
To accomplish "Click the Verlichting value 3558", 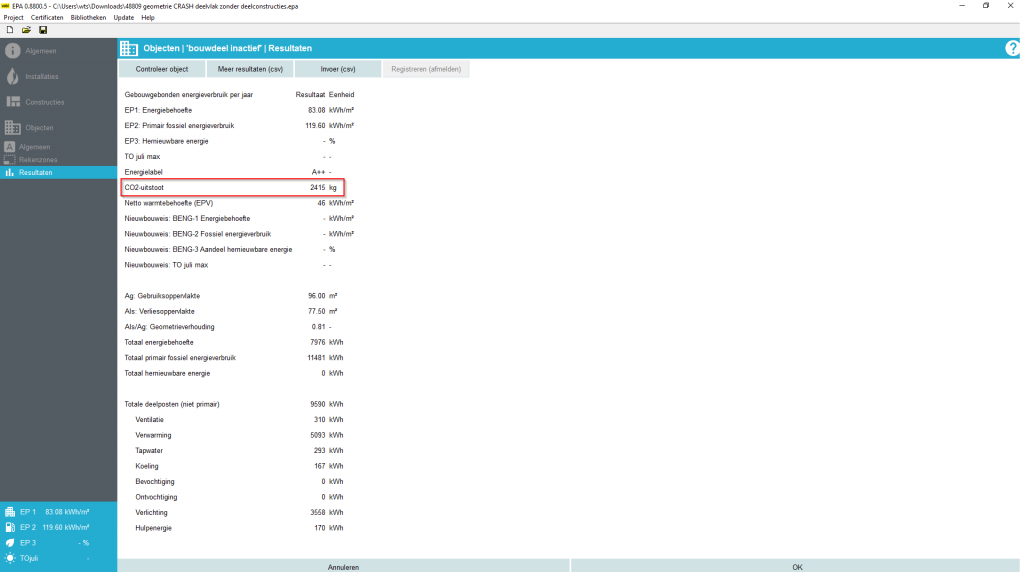I will coord(317,513).
